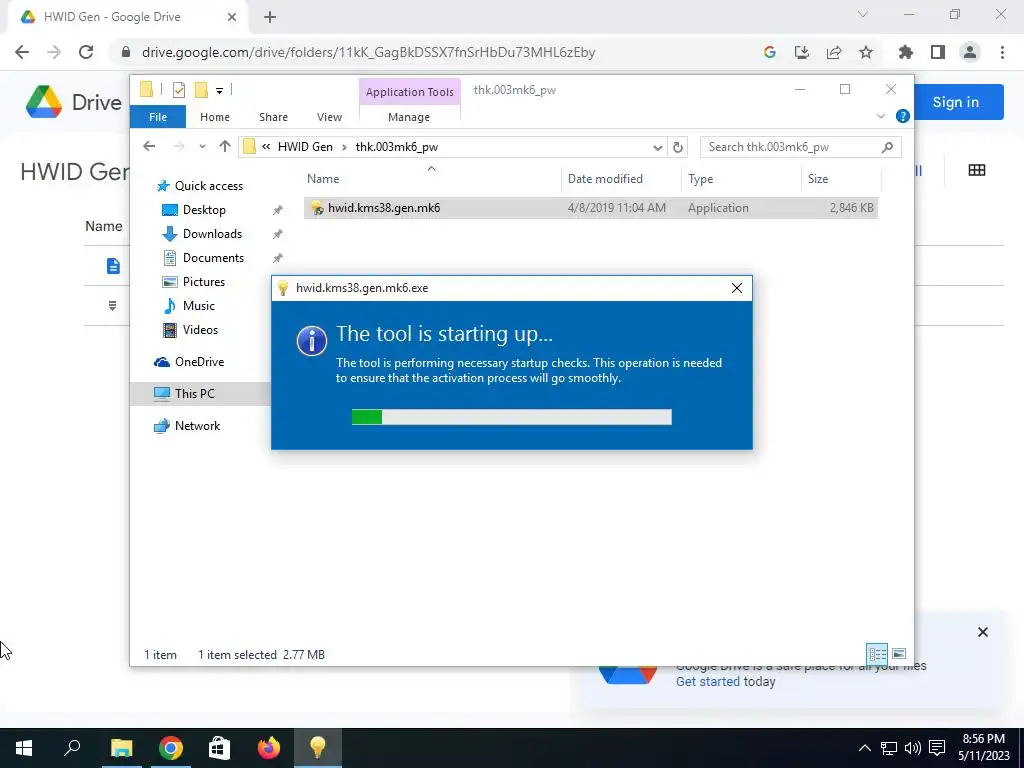Switch Explorer to details view icon
This screenshot has height=768, width=1024.
(877, 654)
